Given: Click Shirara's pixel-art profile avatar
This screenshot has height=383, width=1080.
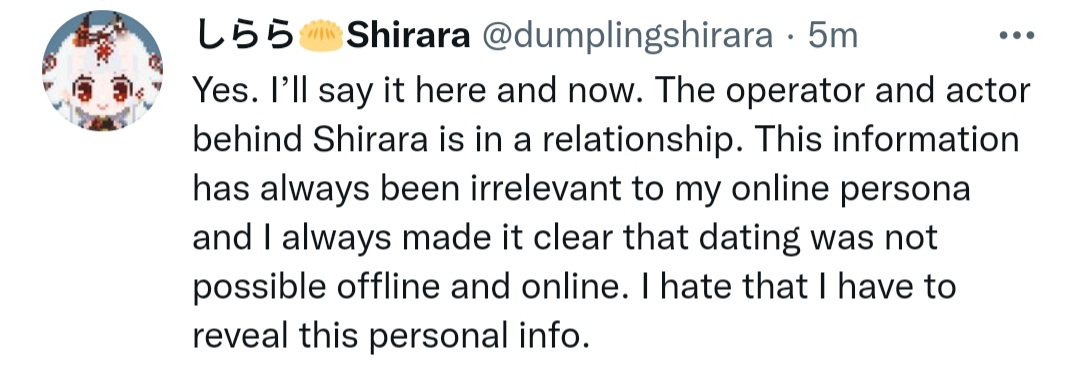Looking at the screenshot, I should (x=102, y=70).
